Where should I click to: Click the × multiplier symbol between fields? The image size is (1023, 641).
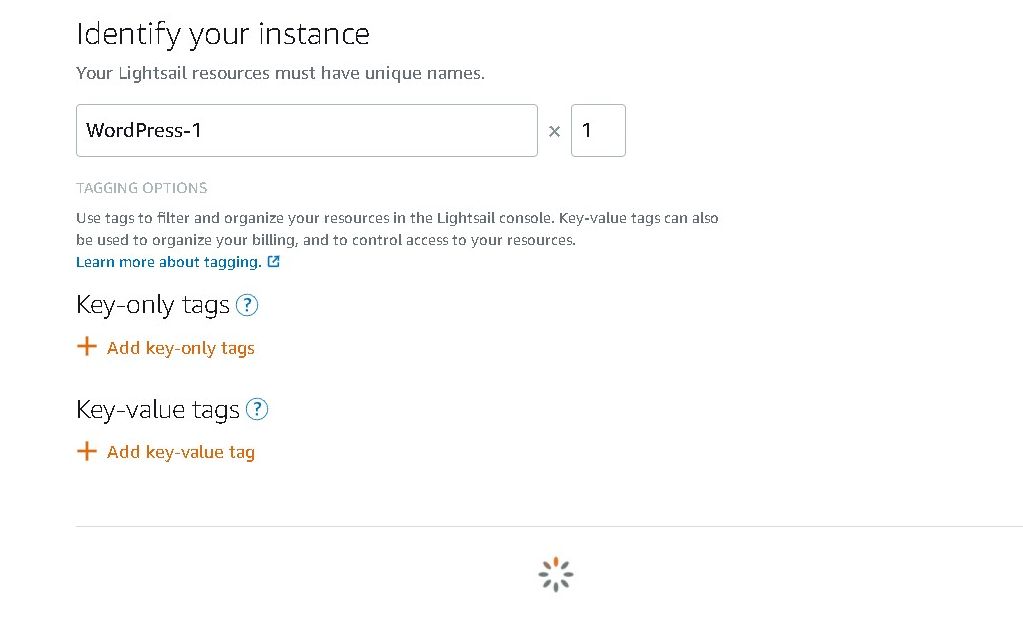pyautogui.click(x=554, y=131)
